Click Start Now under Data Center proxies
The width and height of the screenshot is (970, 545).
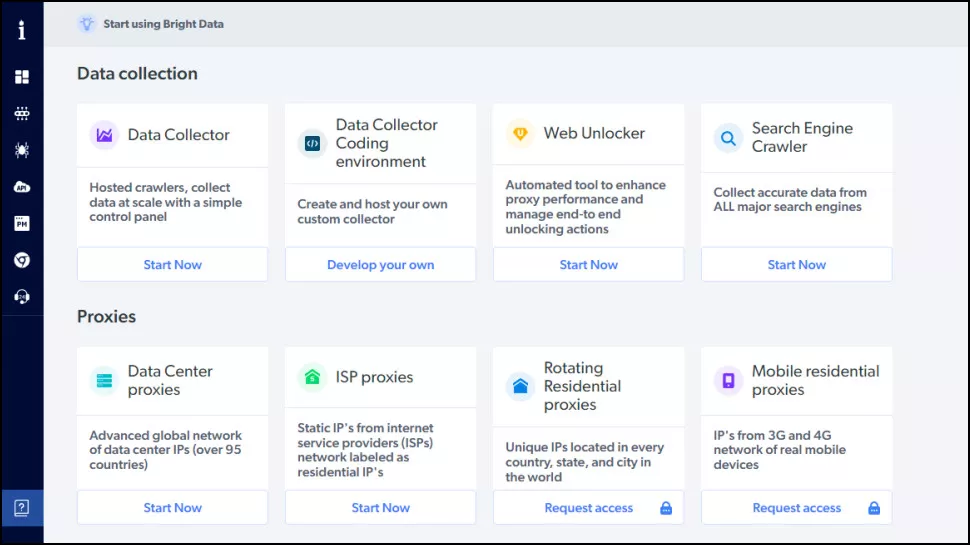click(x=172, y=508)
